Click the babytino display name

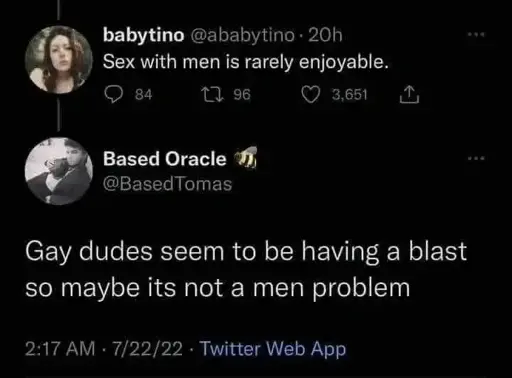(x=143, y=35)
